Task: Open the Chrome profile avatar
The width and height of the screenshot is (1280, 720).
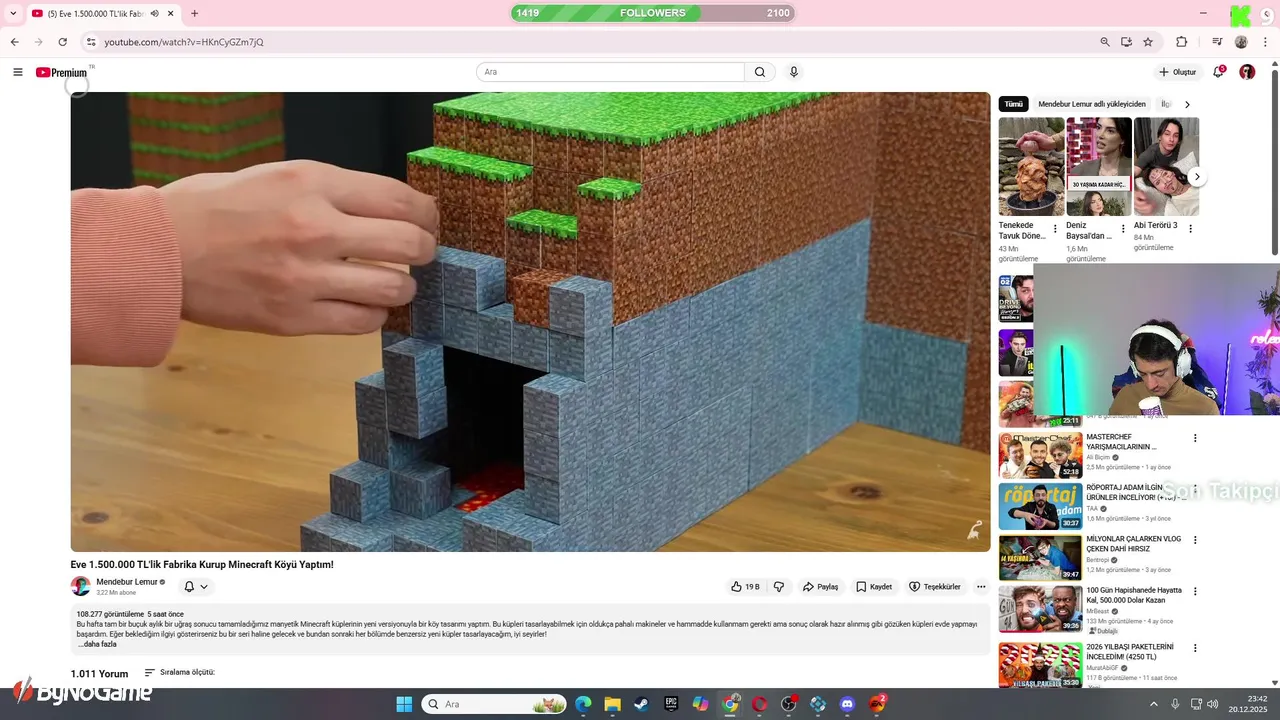Action: pyautogui.click(x=1241, y=42)
